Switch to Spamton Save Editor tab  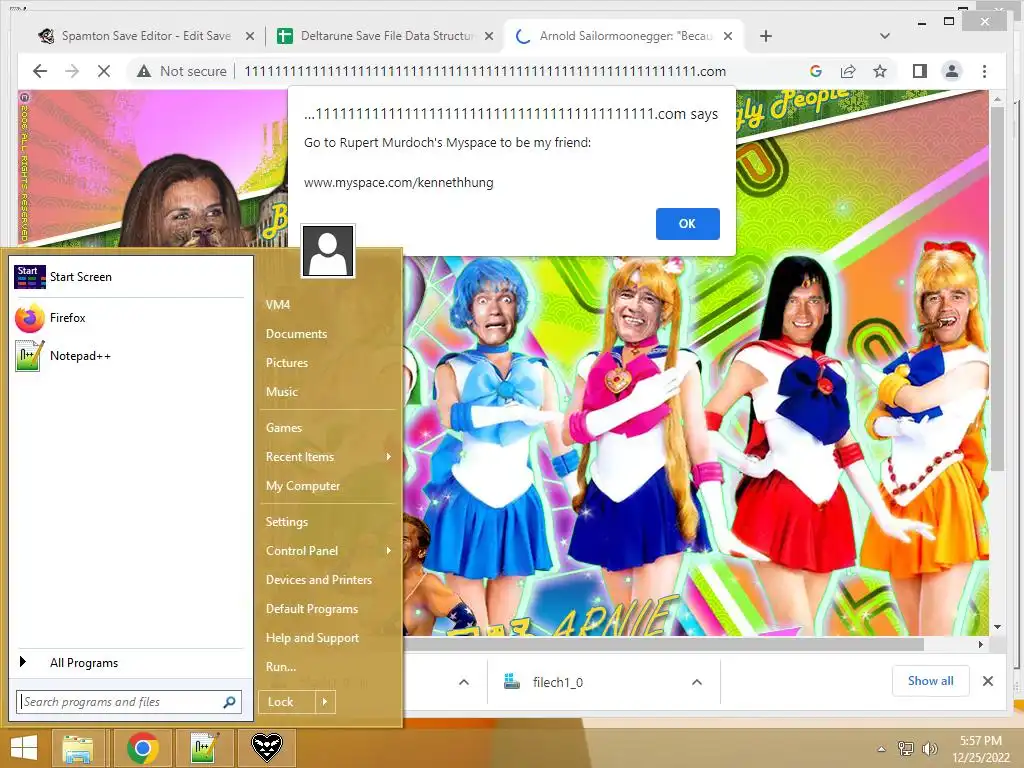[145, 36]
